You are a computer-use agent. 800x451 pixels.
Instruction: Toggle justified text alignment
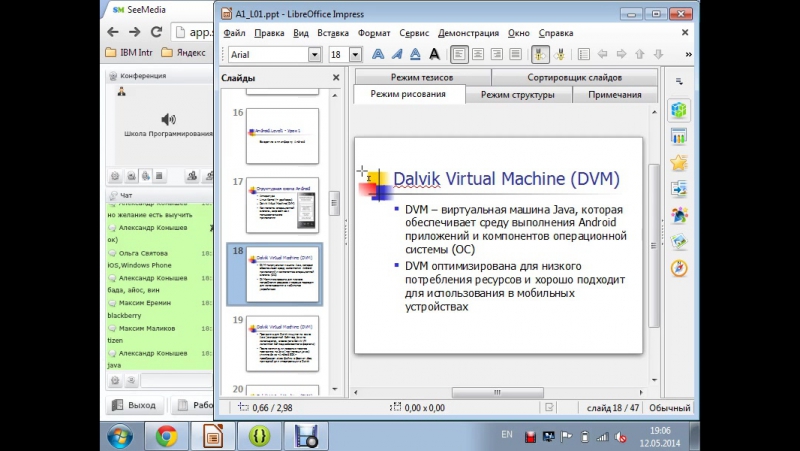point(516,54)
